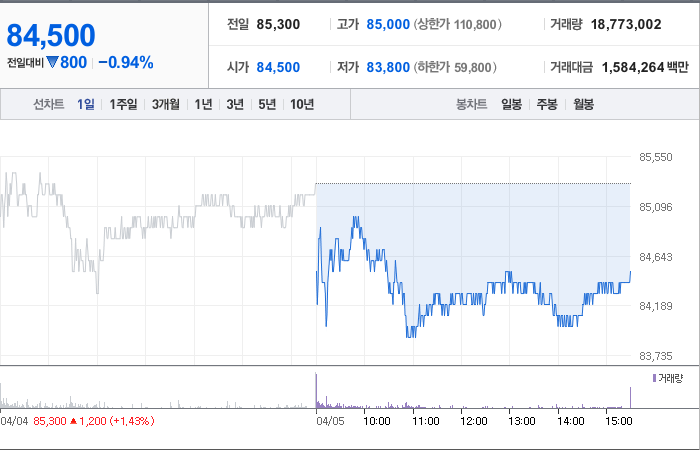Switch chart to 1년 period

coord(203,104)
